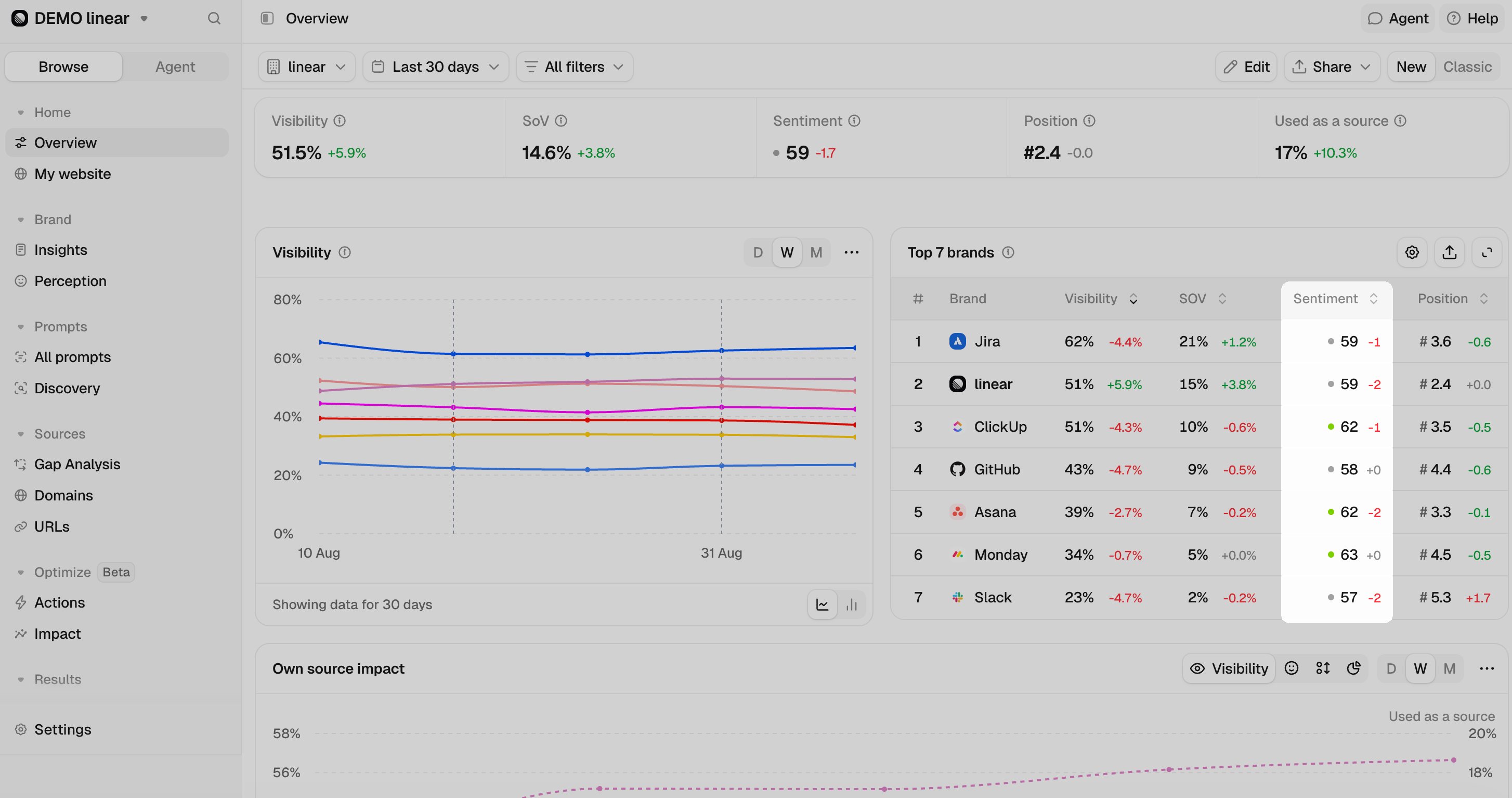
Task: Set Own source impact to daily (D)
Action: point(1391,668)
